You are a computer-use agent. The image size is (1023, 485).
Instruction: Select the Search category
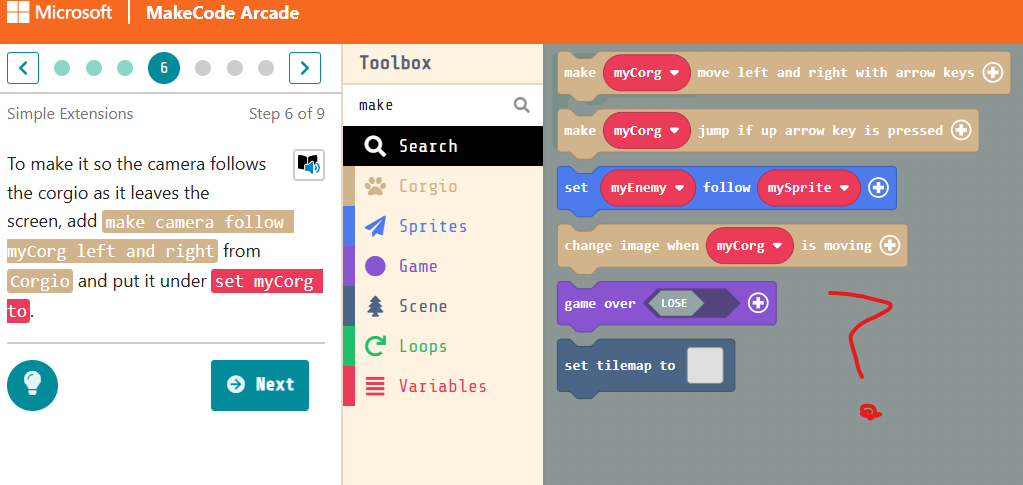point(443,146)
